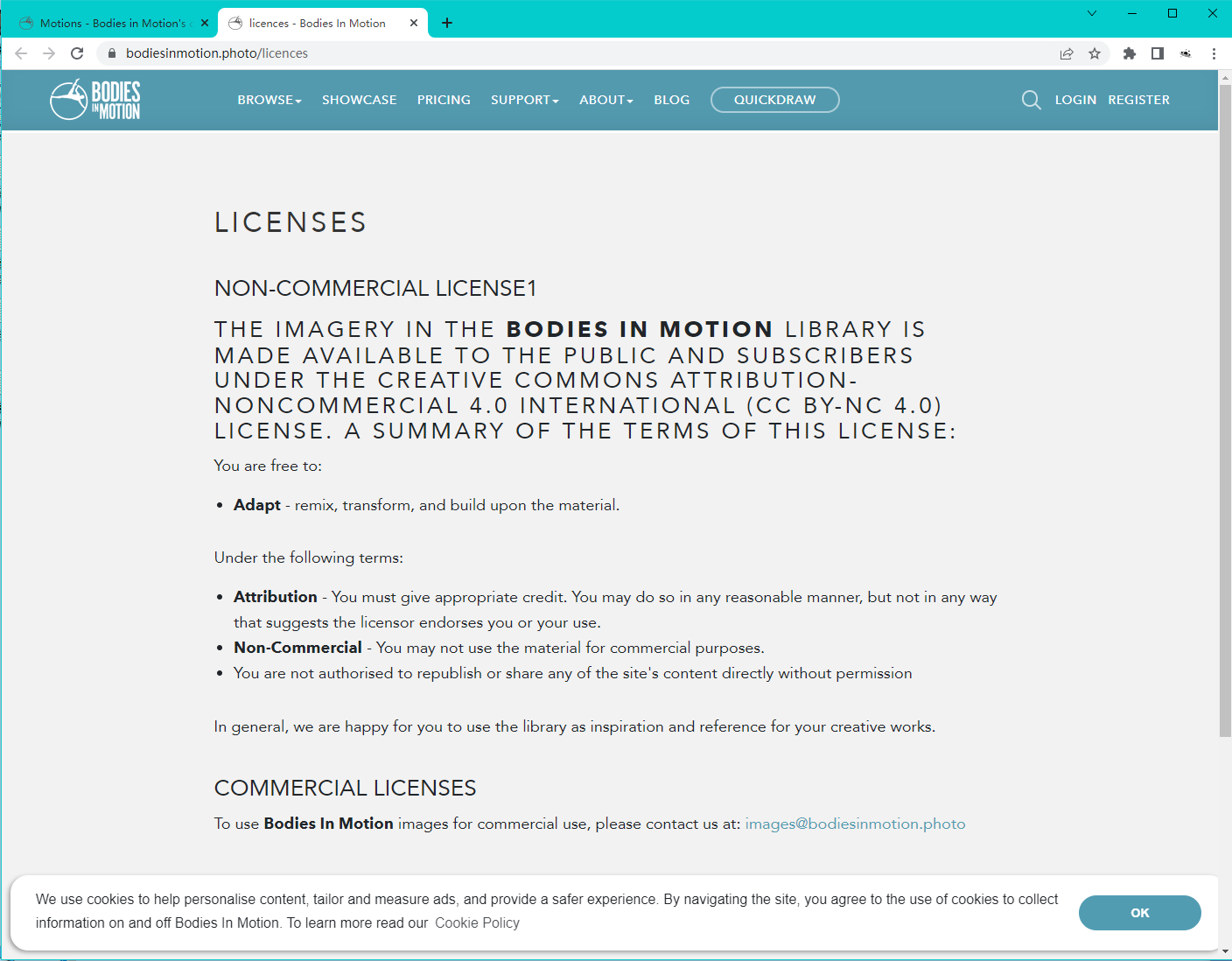The width and height of the screenshot is (1232, 961).
Task: Click the padlock site info icon
Action: click(111, 53)
